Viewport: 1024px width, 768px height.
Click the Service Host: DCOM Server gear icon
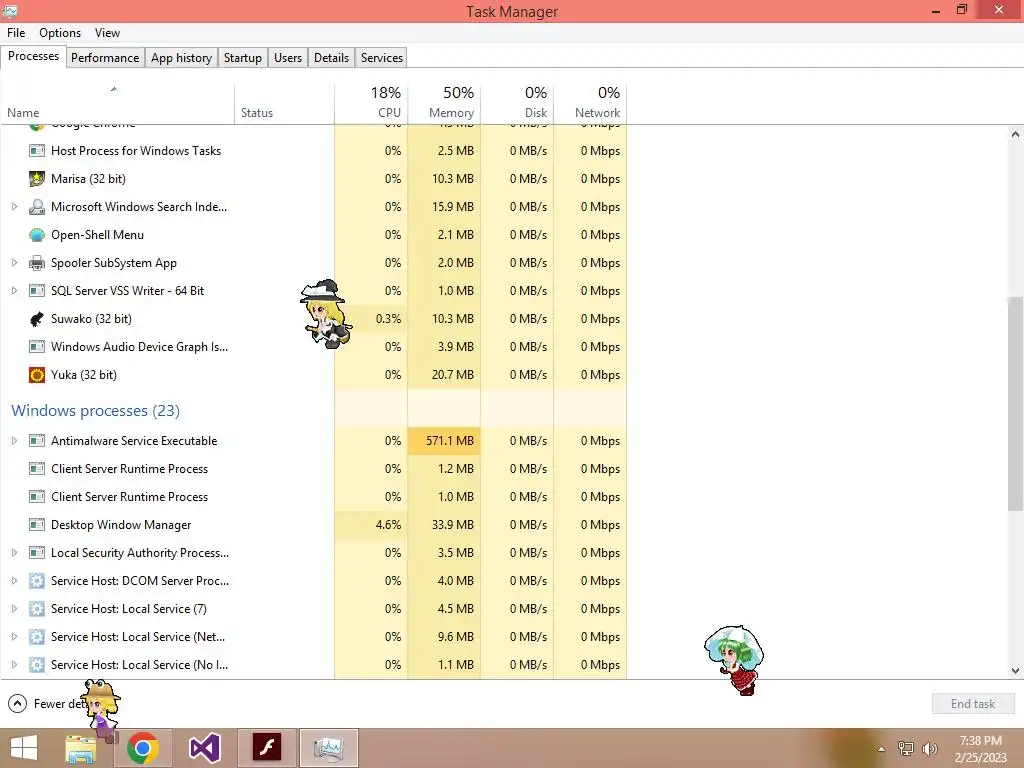37,581
